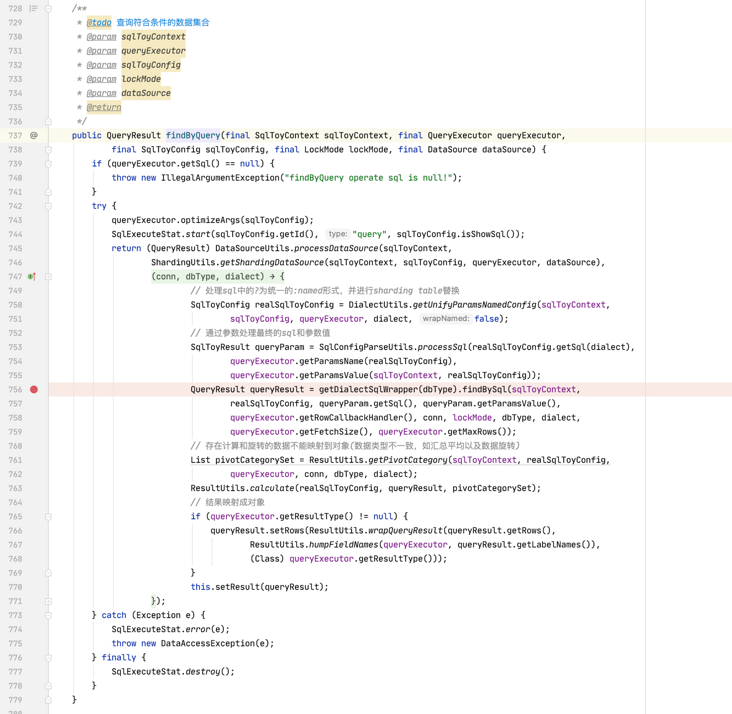Fold the finally block at line 776
This screenshot has height=714, width=732.
click(48, 657)
